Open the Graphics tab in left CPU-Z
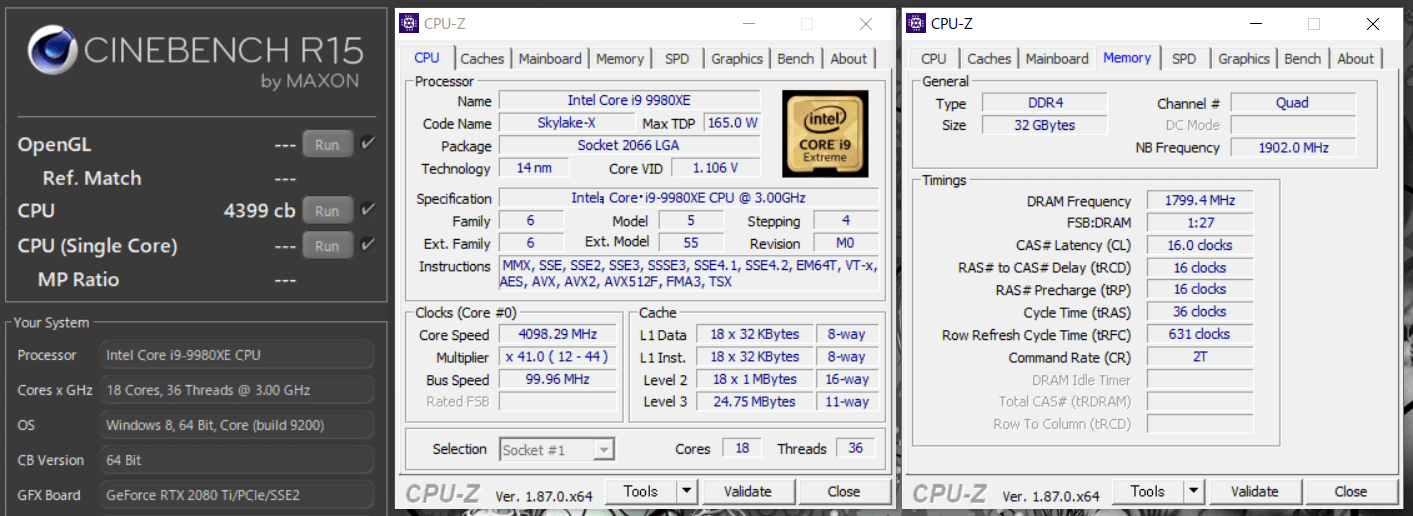The image size is (1413, 516). pyautogui.click(x=737, y=59)
